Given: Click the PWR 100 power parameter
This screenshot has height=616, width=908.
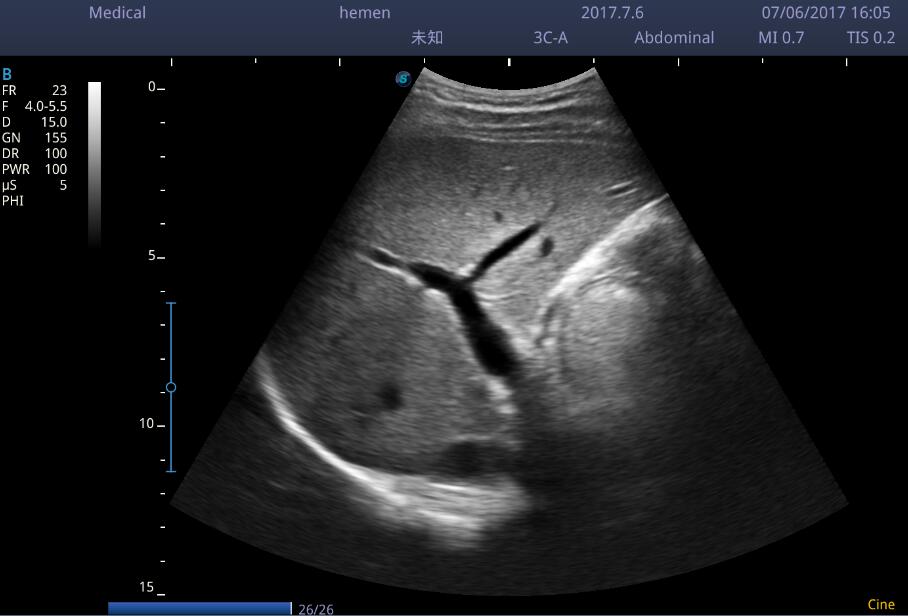Looking at the screenshot, I should coord(34,170).
